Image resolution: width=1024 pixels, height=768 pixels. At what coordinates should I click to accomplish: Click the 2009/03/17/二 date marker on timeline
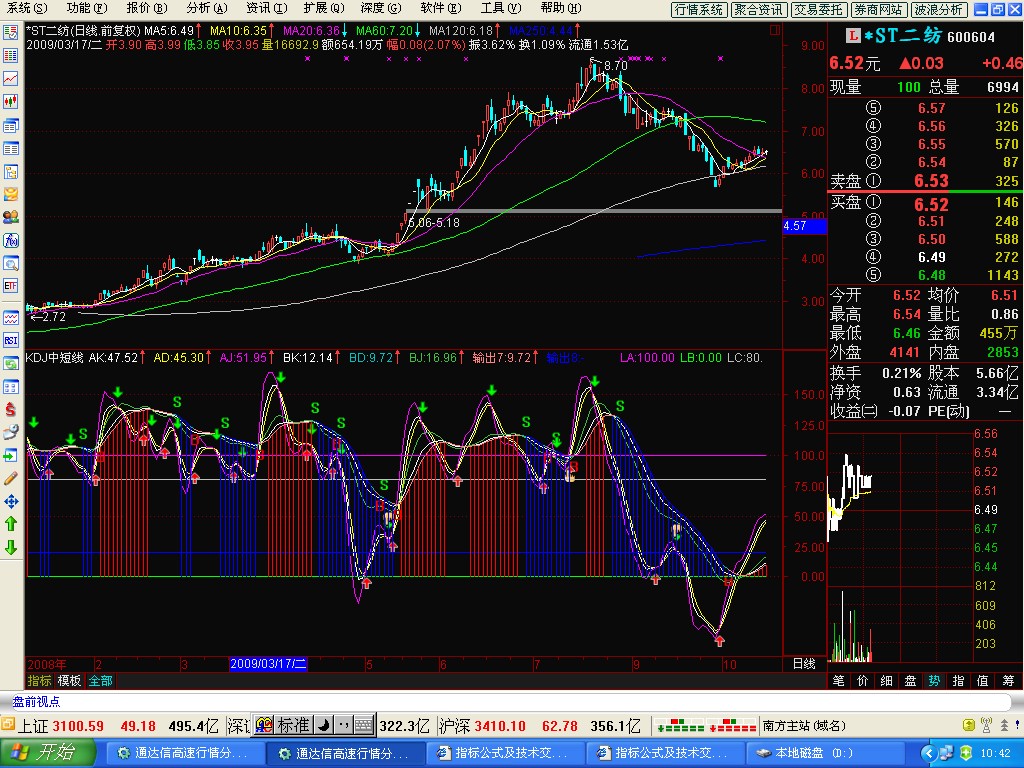268,664
